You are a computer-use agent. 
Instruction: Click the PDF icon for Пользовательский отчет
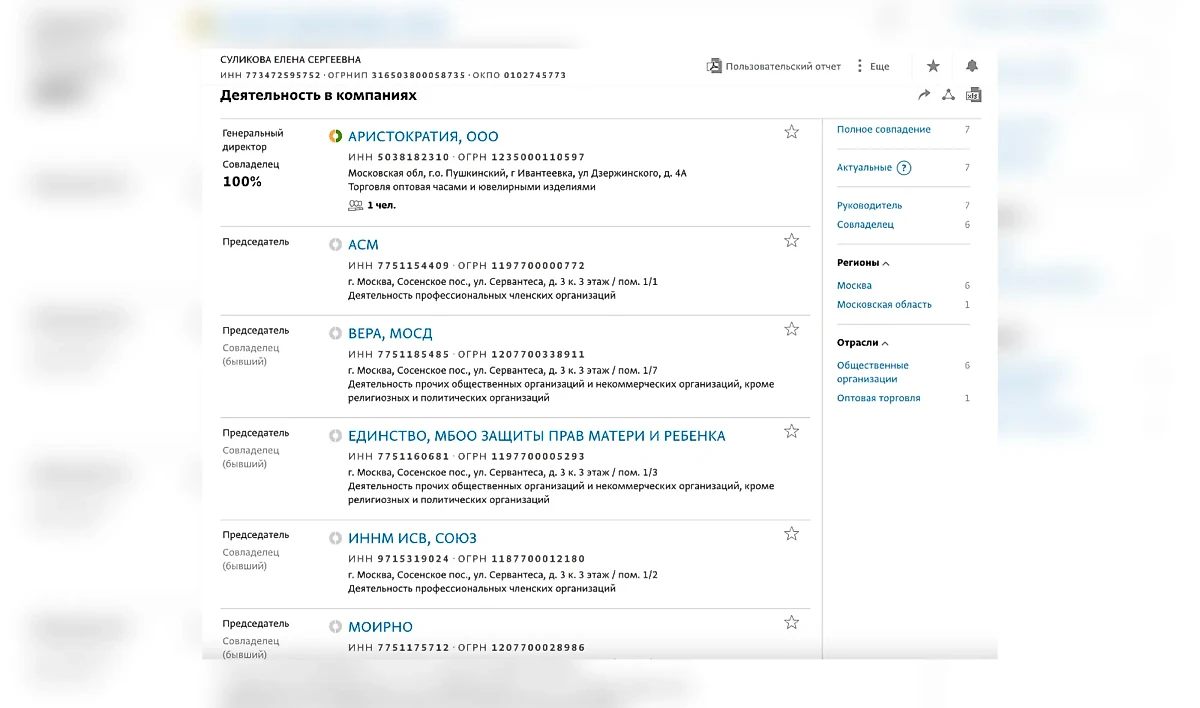point(714,66)
